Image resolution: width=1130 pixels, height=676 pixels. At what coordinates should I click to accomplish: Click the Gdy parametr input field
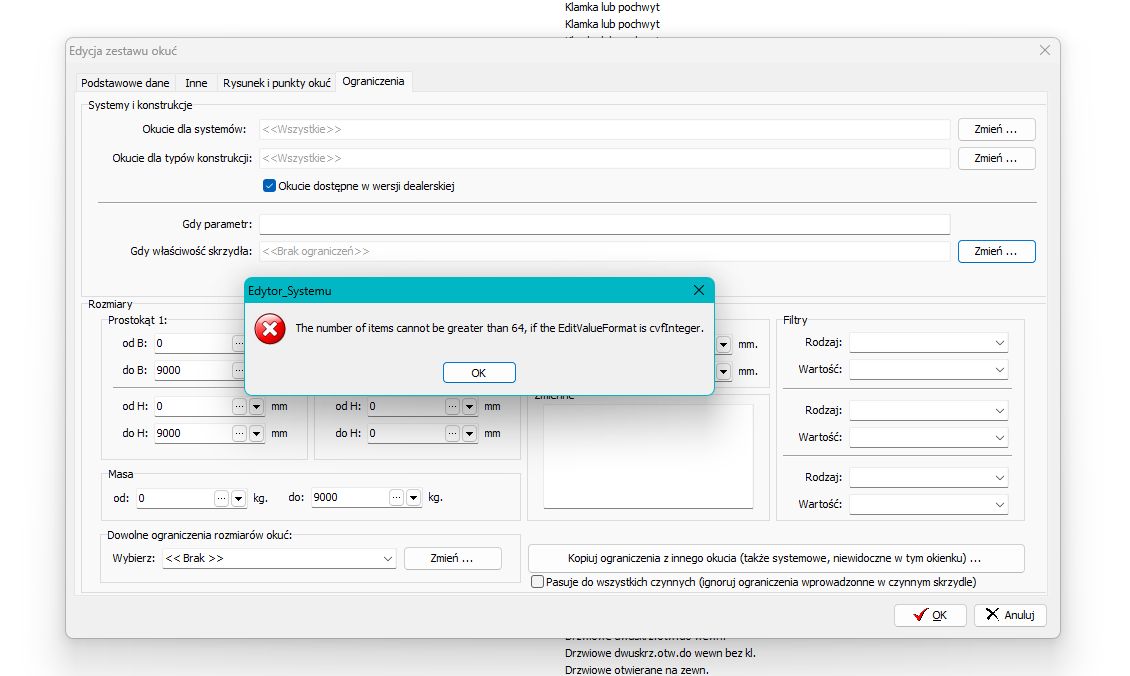point(604,225)
